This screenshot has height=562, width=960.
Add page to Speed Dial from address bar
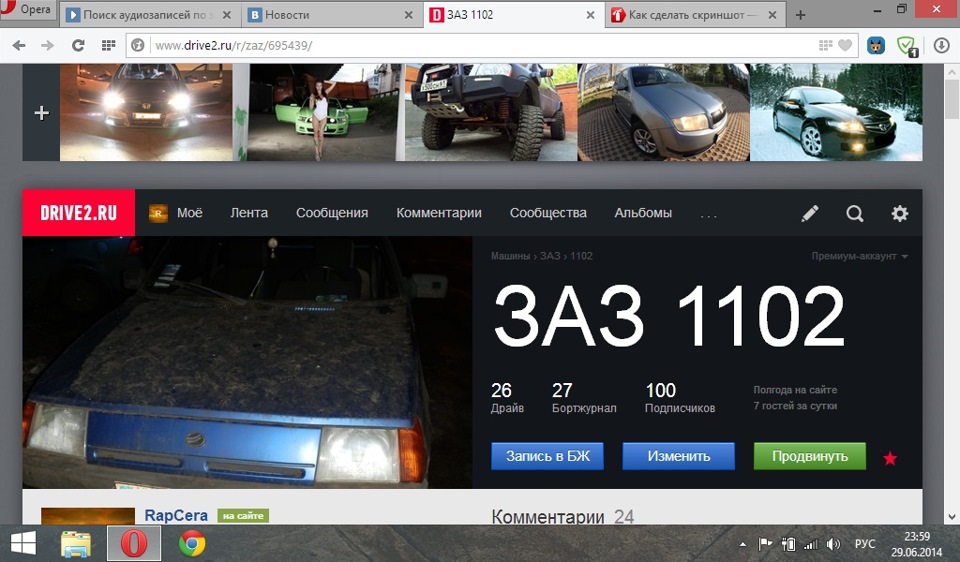825,45
